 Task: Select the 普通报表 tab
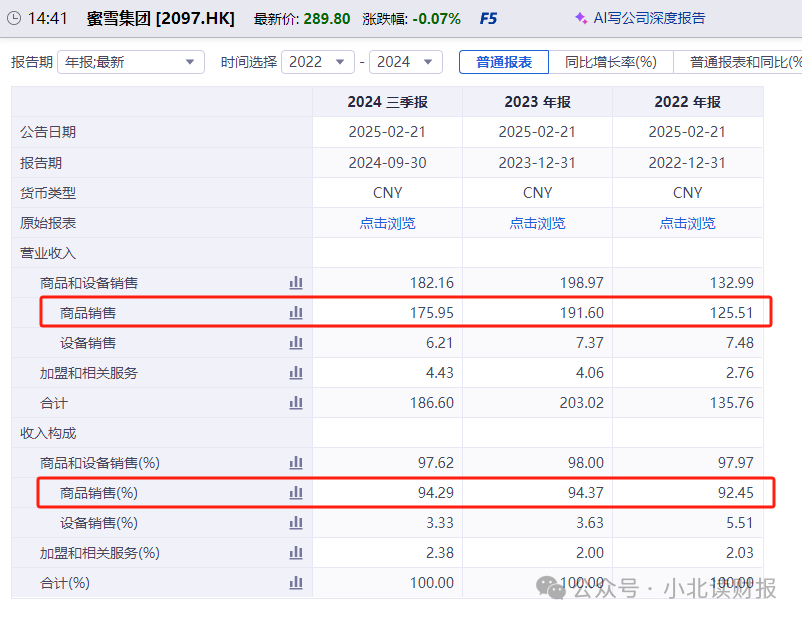click(504, 62)
